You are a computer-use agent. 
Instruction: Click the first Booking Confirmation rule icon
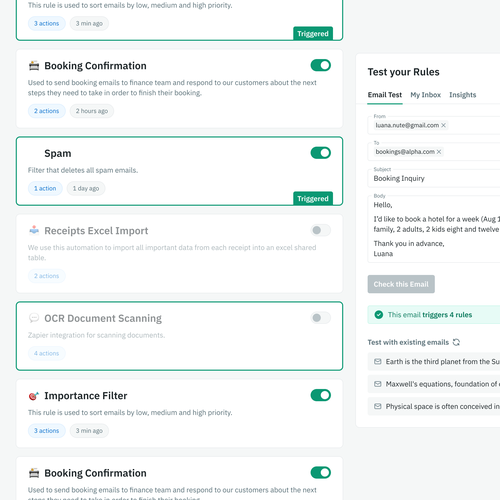(34, 66)
